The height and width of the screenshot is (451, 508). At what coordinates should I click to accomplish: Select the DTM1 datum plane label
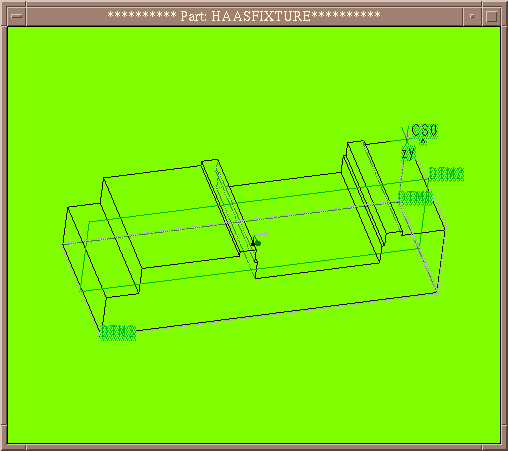click(x=415, y=198)
